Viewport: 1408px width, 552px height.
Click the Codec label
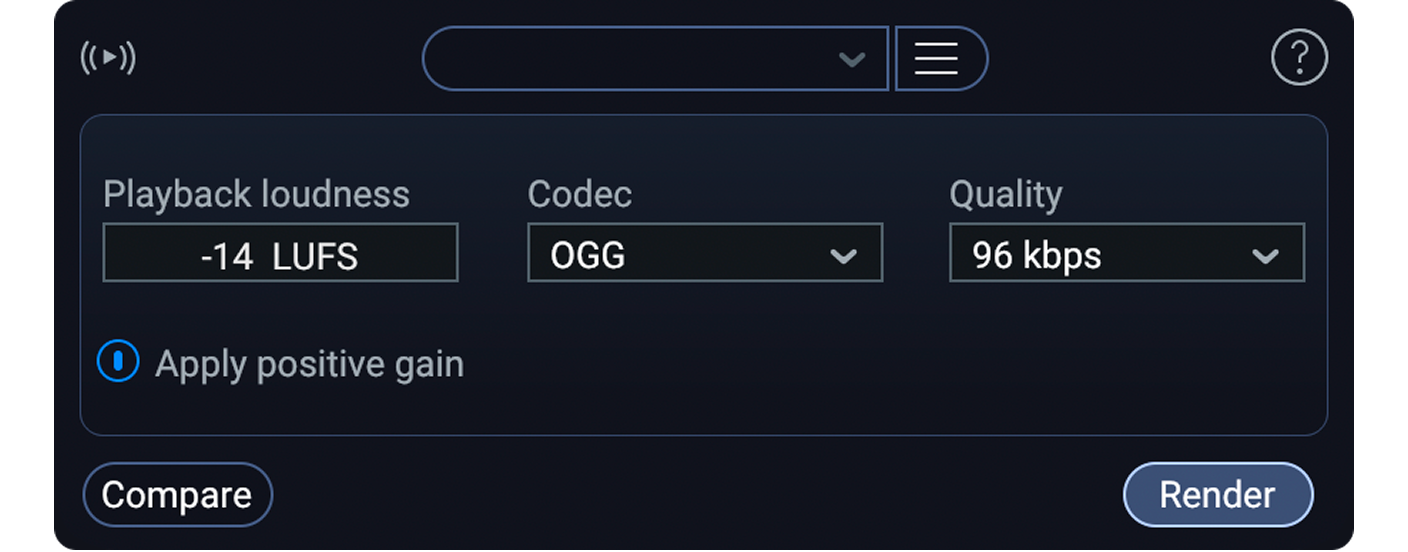tap(579, 194)
